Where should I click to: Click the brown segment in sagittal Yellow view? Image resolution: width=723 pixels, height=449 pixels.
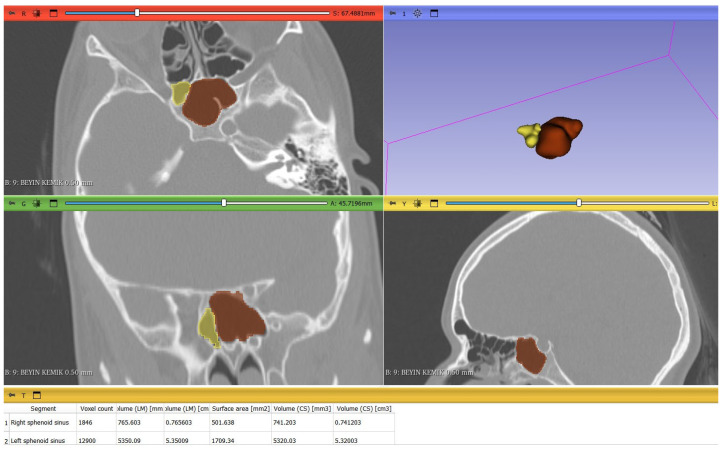point(530,355)
